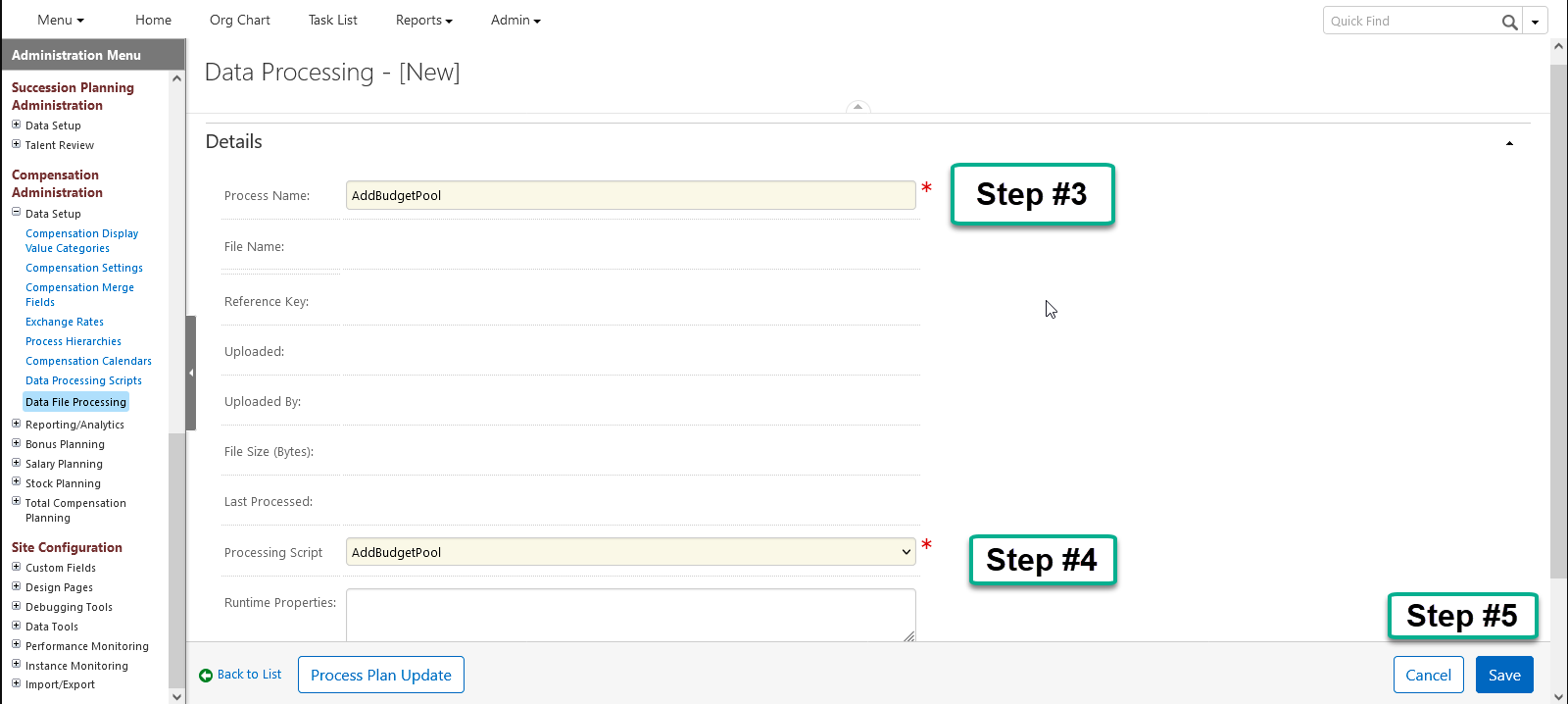Open the Processing Script dropdown

coord(631,552)
